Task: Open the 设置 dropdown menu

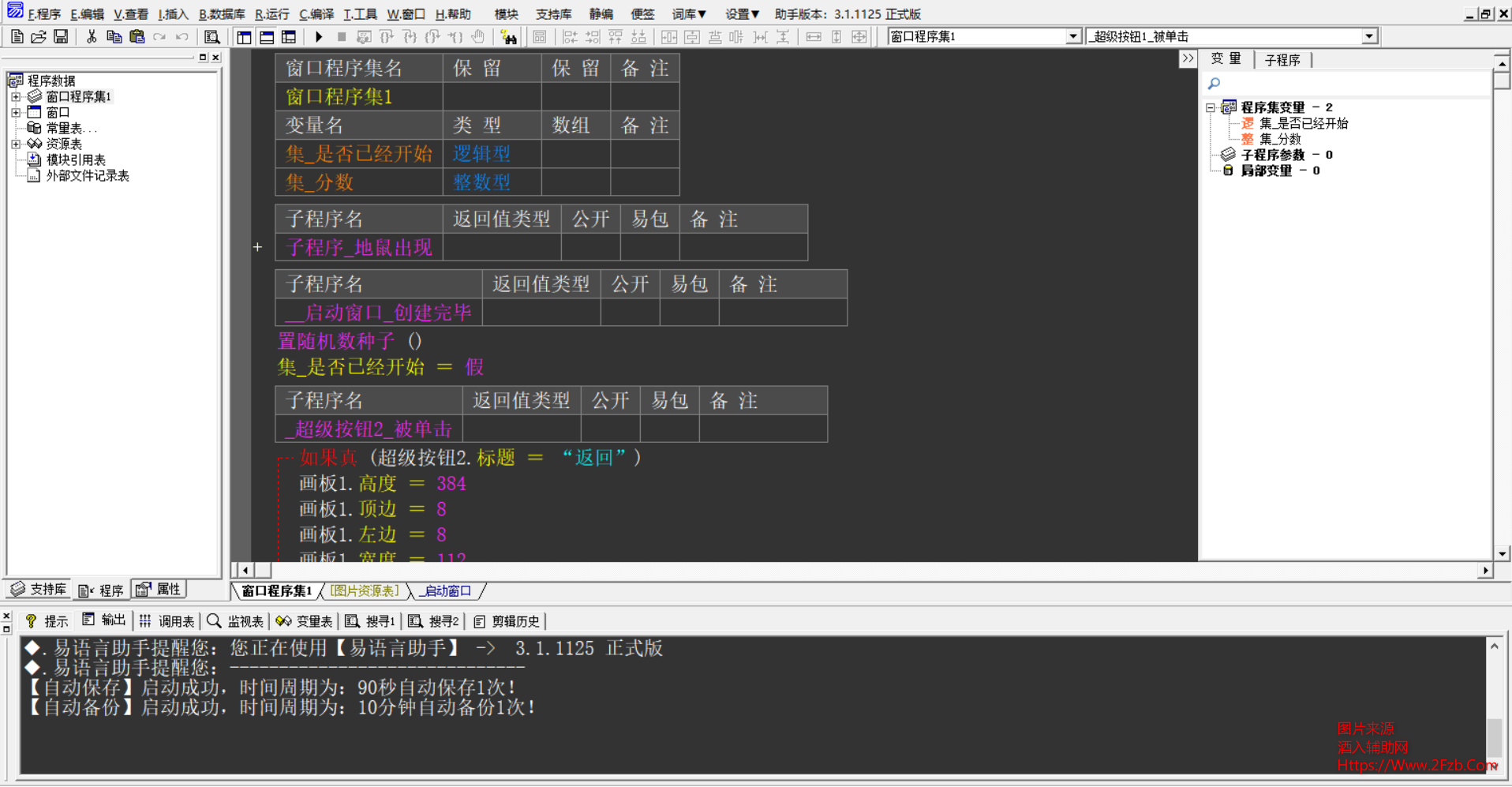Action: coord(742,13)
